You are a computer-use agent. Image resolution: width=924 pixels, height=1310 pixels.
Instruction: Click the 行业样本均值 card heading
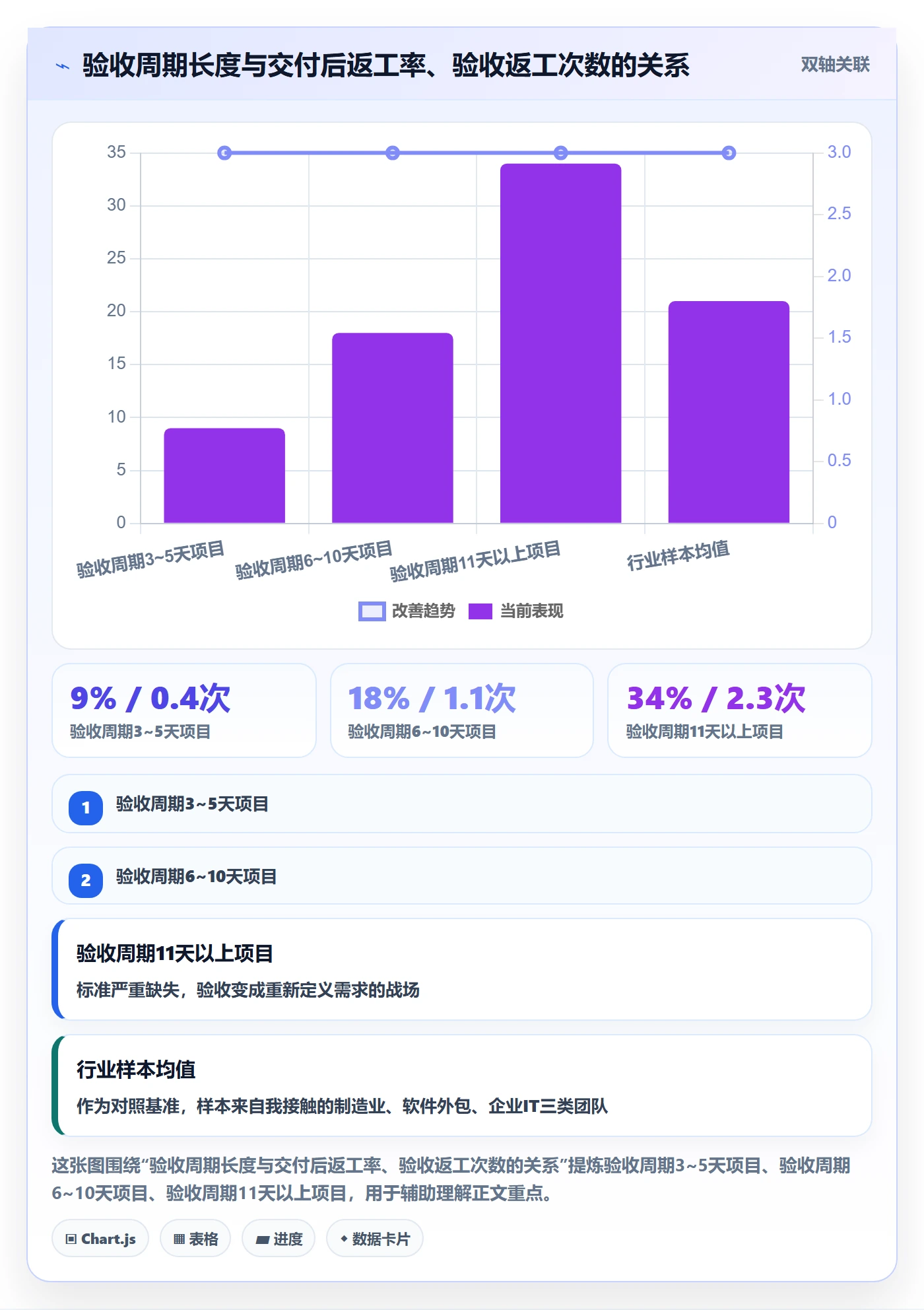(x=136, y=1070)
